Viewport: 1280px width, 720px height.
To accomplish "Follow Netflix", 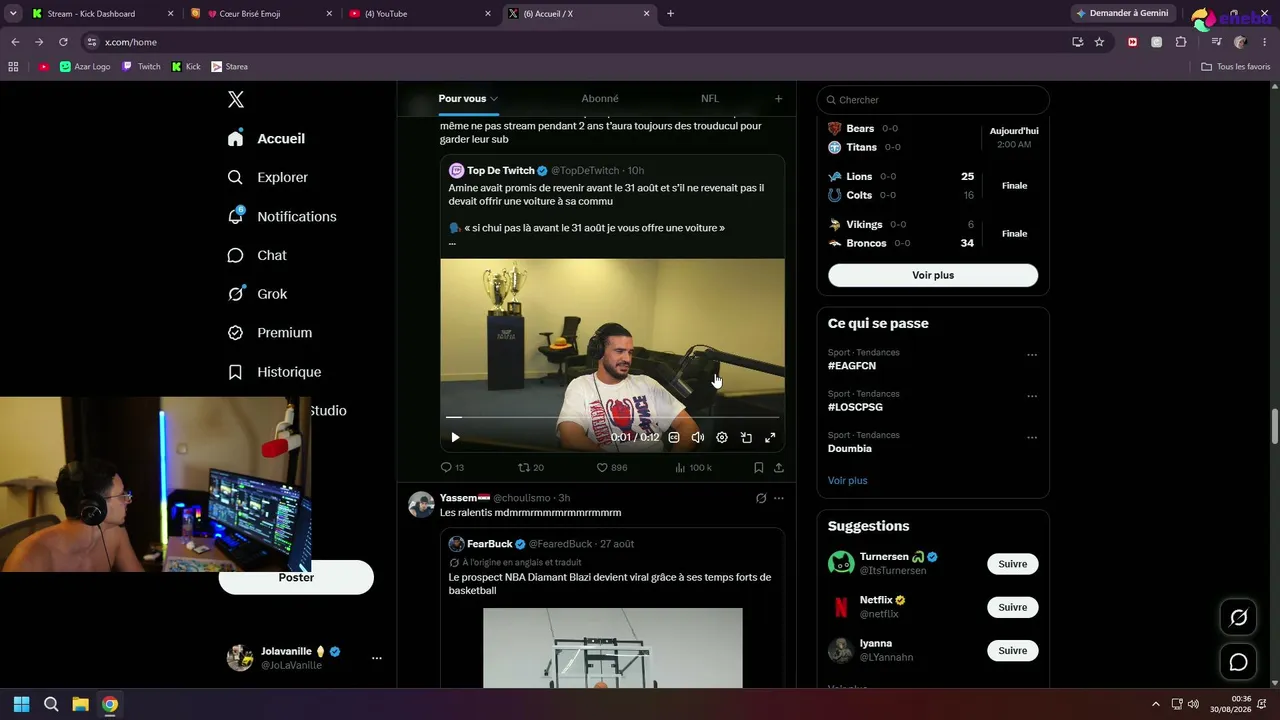I will coord(1013,607).
